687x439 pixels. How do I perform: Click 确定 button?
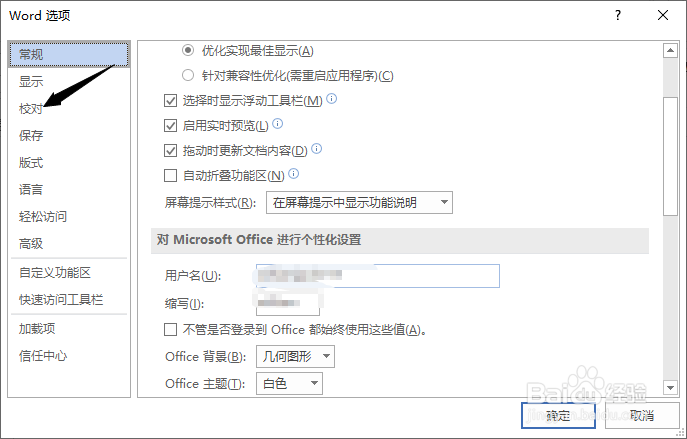pos(558,414)
